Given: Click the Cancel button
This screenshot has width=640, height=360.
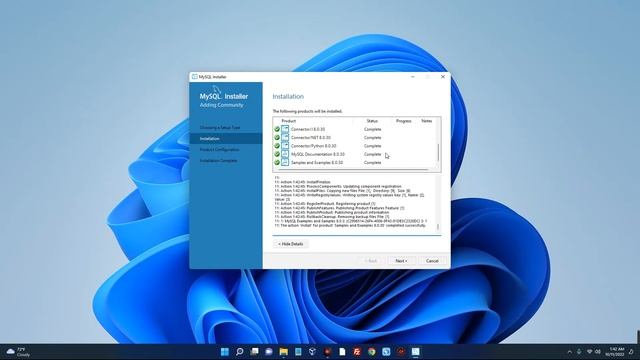Looking at the screenshot, I should (432, 261).
